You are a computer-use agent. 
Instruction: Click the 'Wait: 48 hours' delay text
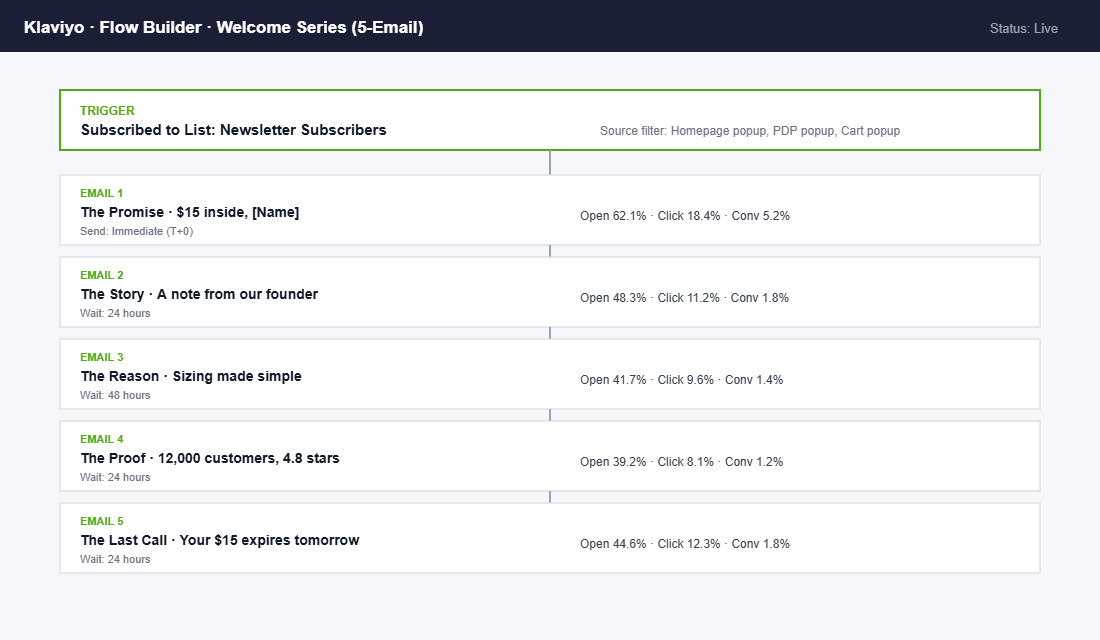coord(115,396)
